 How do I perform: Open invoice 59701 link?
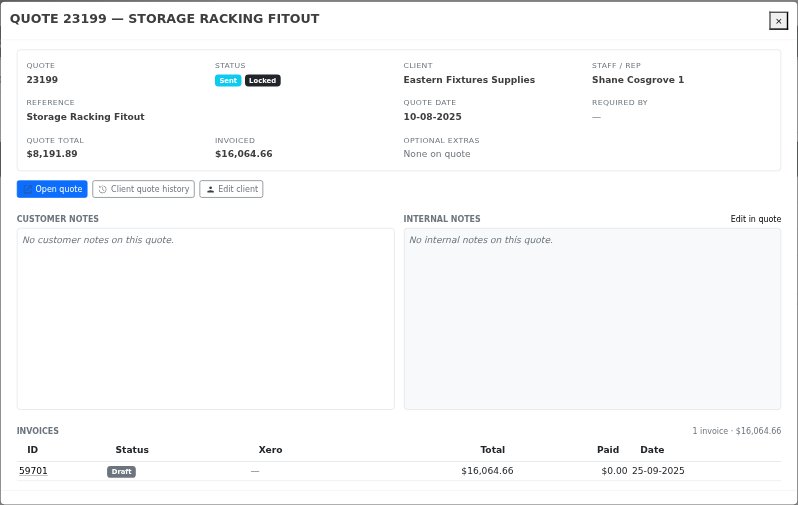33,471
